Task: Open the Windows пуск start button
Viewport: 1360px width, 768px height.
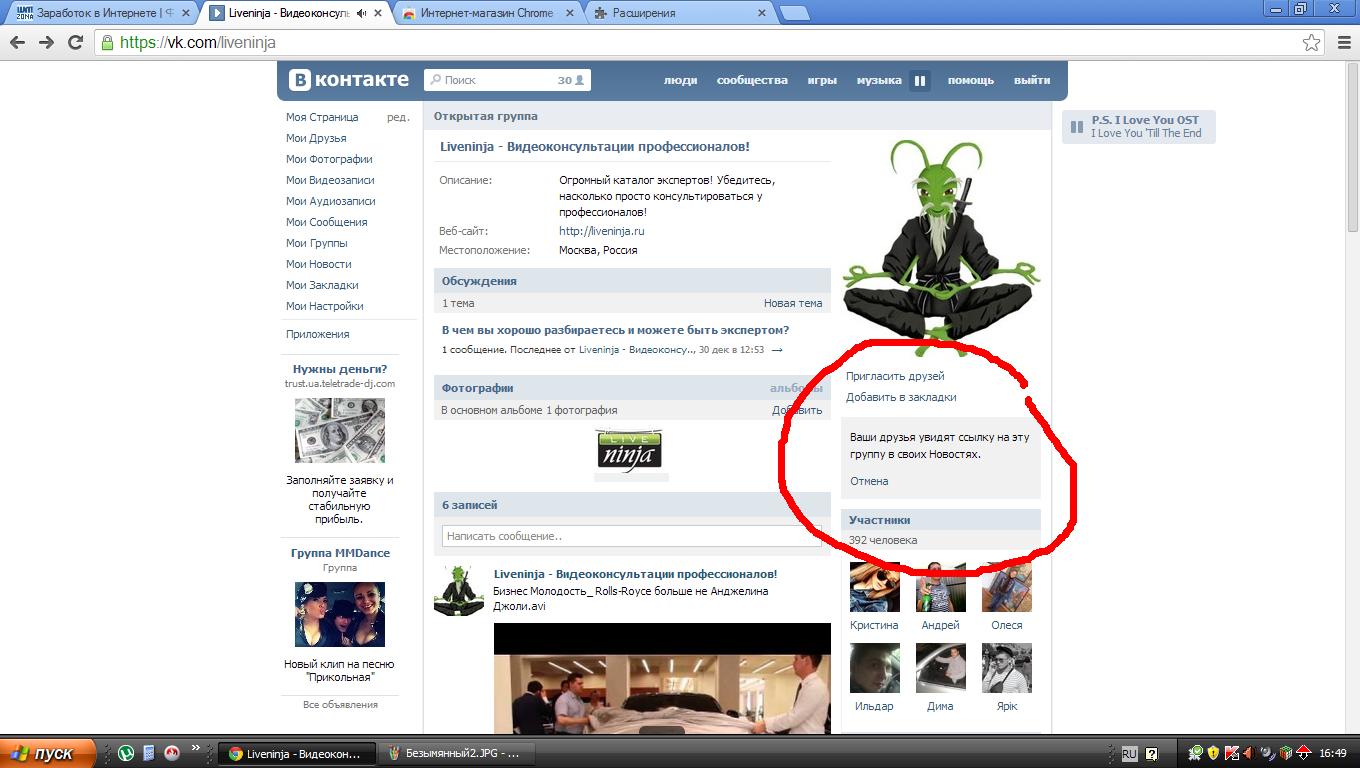Action: (48, 753)
